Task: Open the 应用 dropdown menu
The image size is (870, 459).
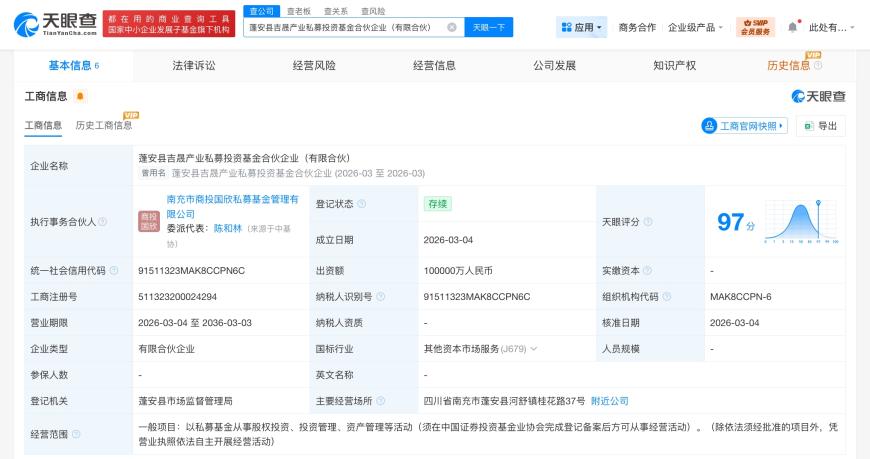Action: 580,27
